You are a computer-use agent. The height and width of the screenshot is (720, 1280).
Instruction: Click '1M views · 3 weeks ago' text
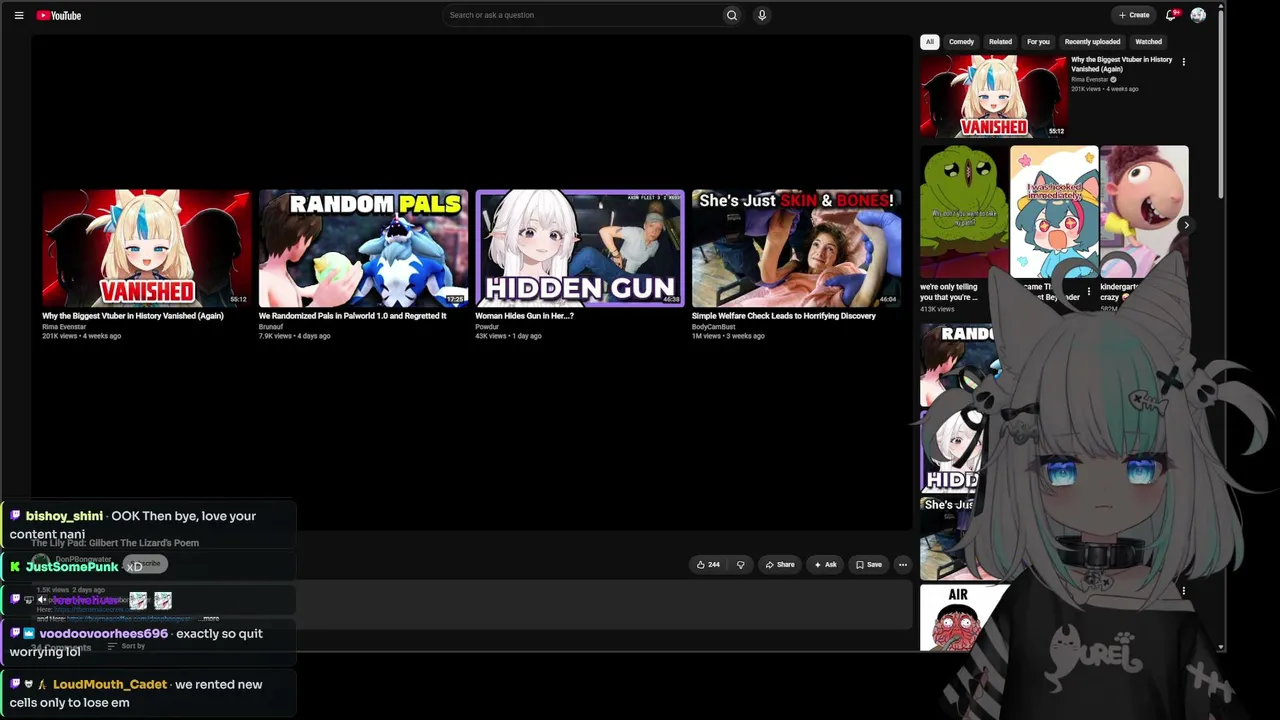pyautogui.click(x=730, y=336)
